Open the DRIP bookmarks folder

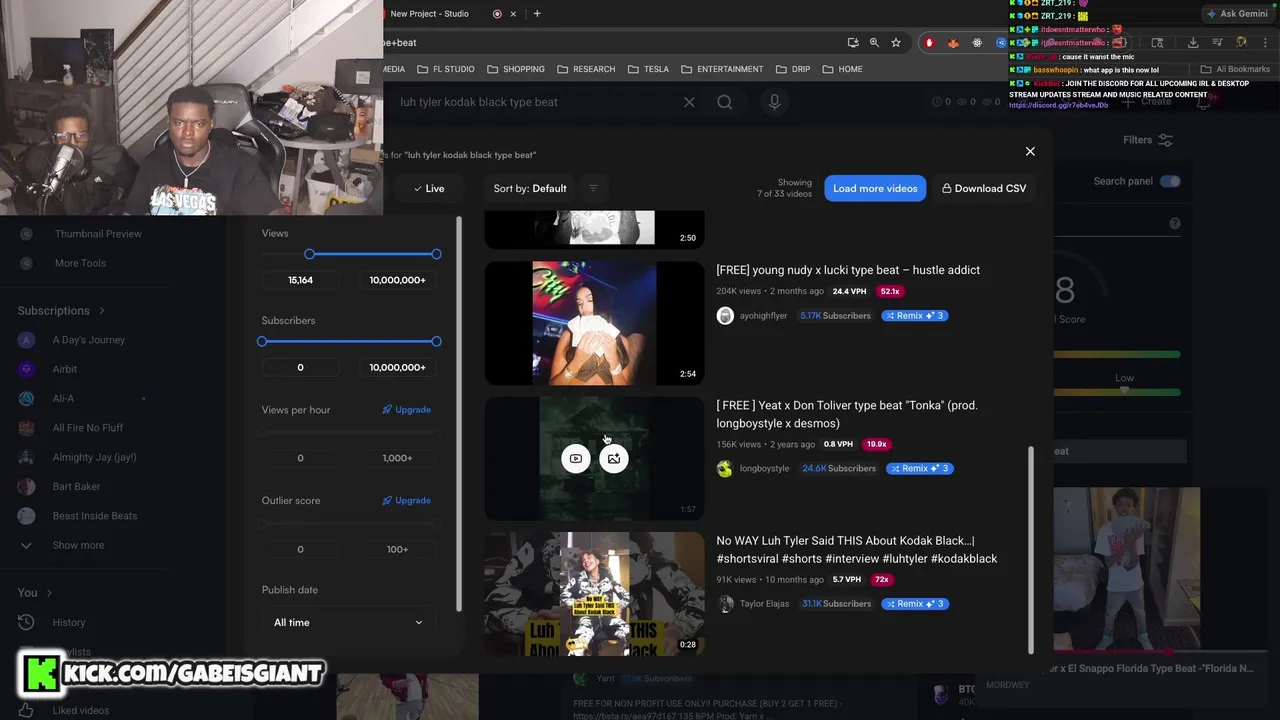pyautogui.click(x=792, y=69)
